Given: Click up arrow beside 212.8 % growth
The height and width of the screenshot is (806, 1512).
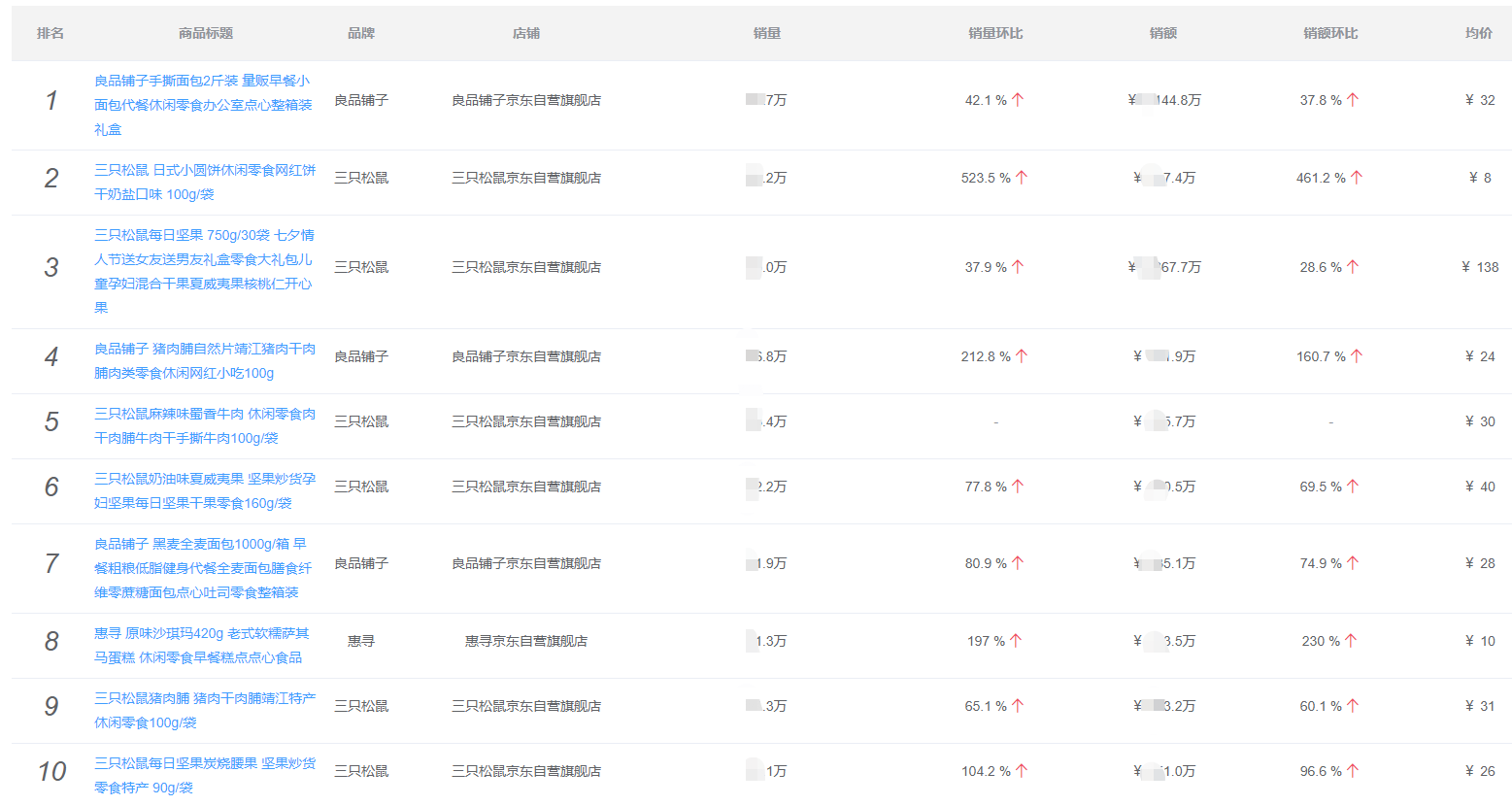Looking at the screenshot, I should [1022, 356].
